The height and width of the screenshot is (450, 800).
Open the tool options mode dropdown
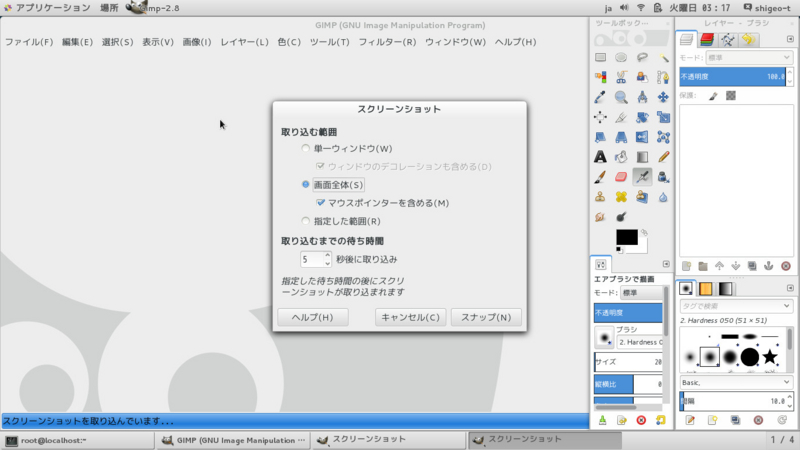(641, 293)
